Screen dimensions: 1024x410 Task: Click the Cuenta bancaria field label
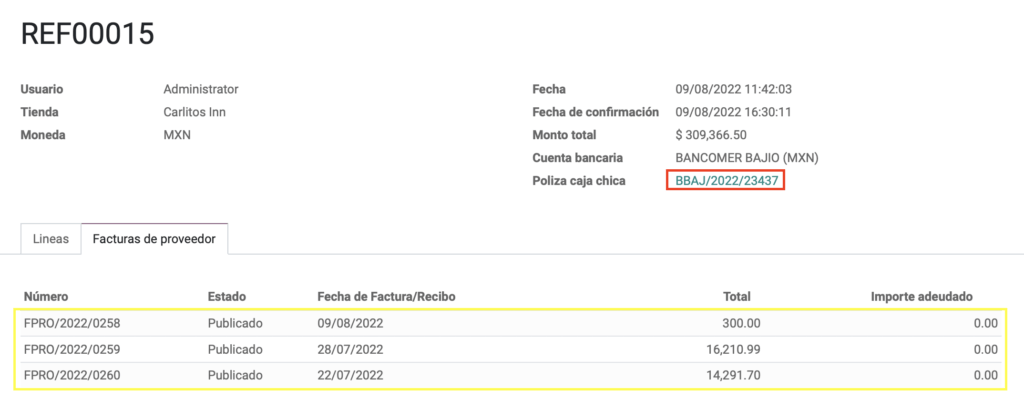pyautogui.click(x=577, y=158)
